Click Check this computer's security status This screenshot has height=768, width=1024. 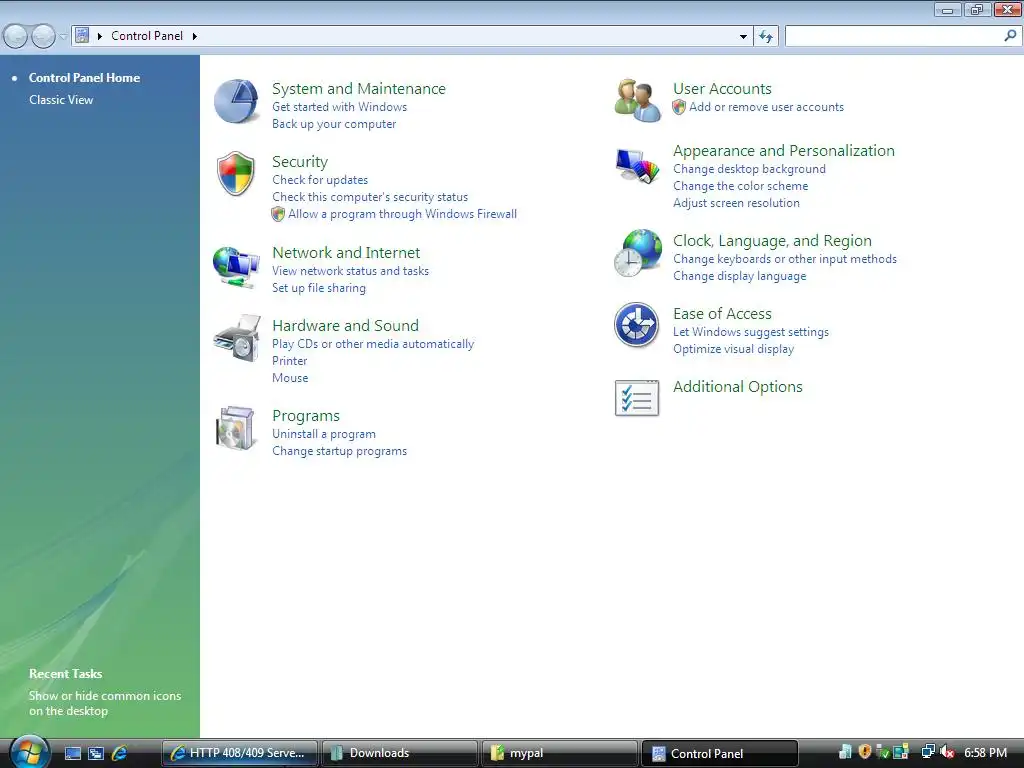point(370,197)
